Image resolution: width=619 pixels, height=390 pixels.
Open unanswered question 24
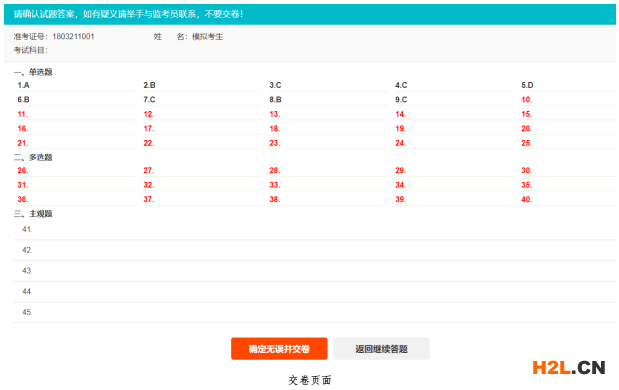[400, 143]
